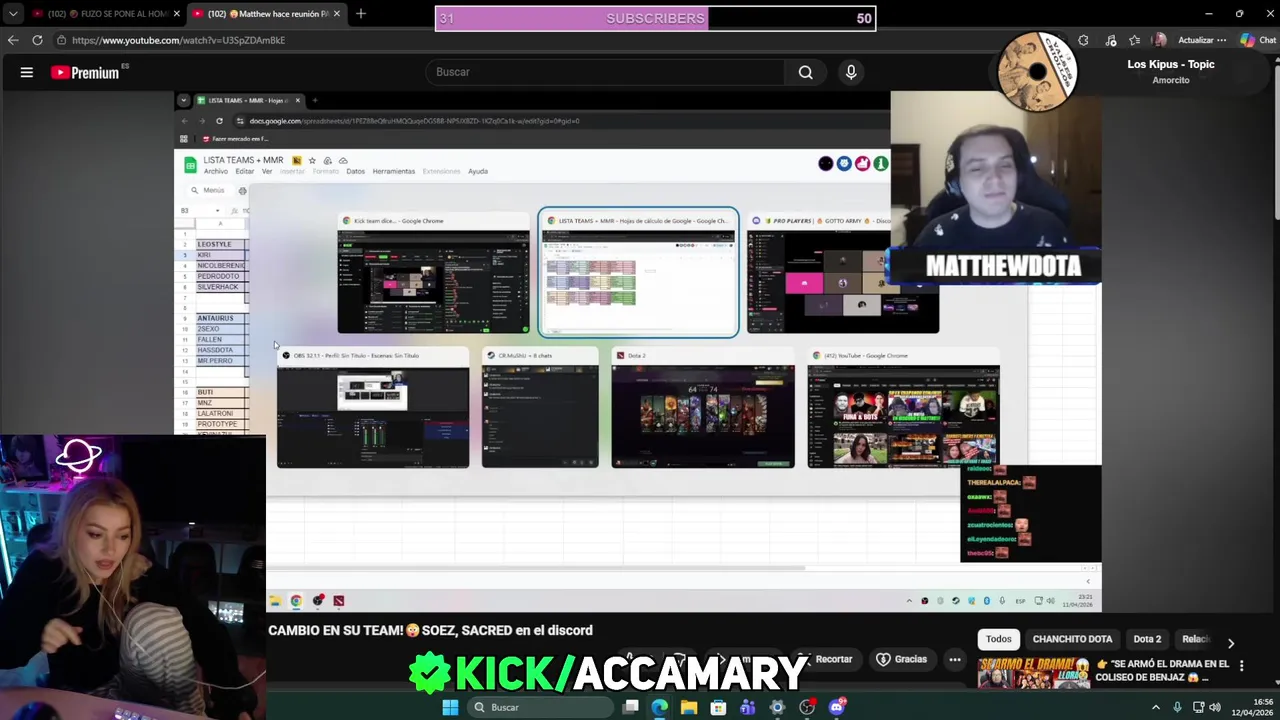Click the SILVERHACK cell in the spreadsheet
Viewport: 1280px width, 720px height.
(219, 287)
